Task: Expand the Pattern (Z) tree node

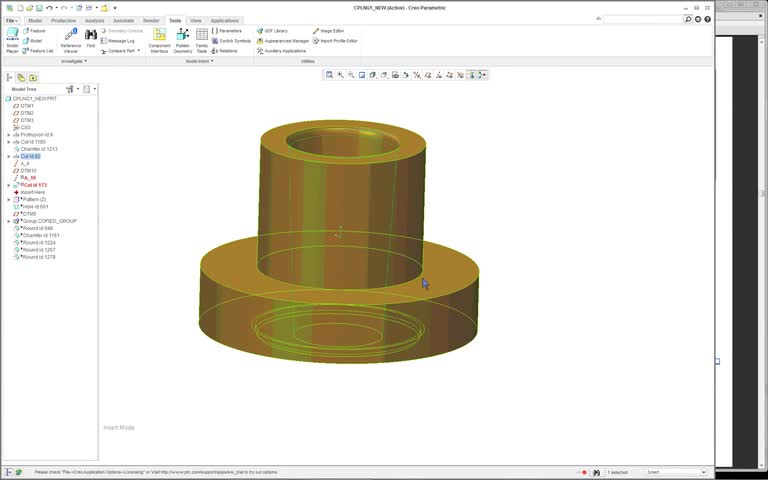Action: pyautogui.click(x=9, y=200)
